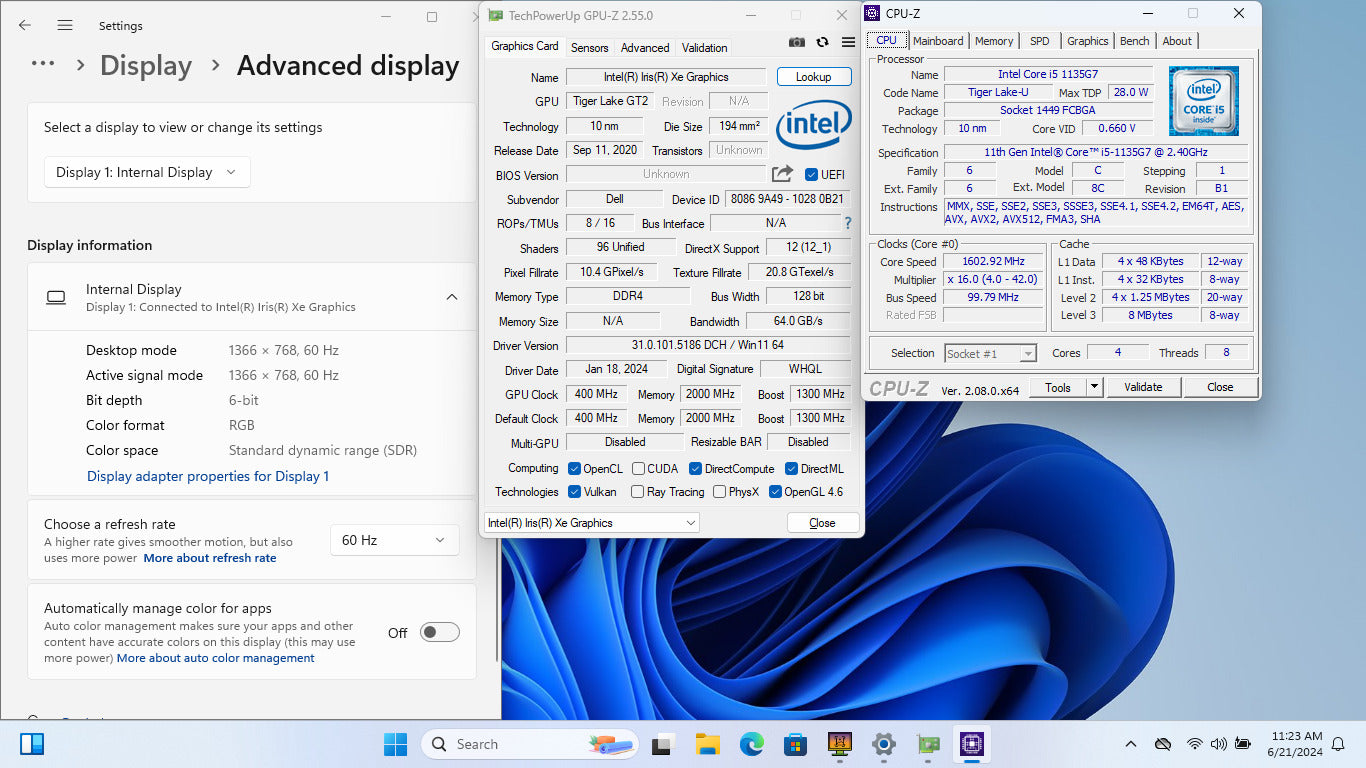Go to Display in the Settings breadcrumb
The height and width of the screenshot is (768, 1366).
click(x=146, y=66)
